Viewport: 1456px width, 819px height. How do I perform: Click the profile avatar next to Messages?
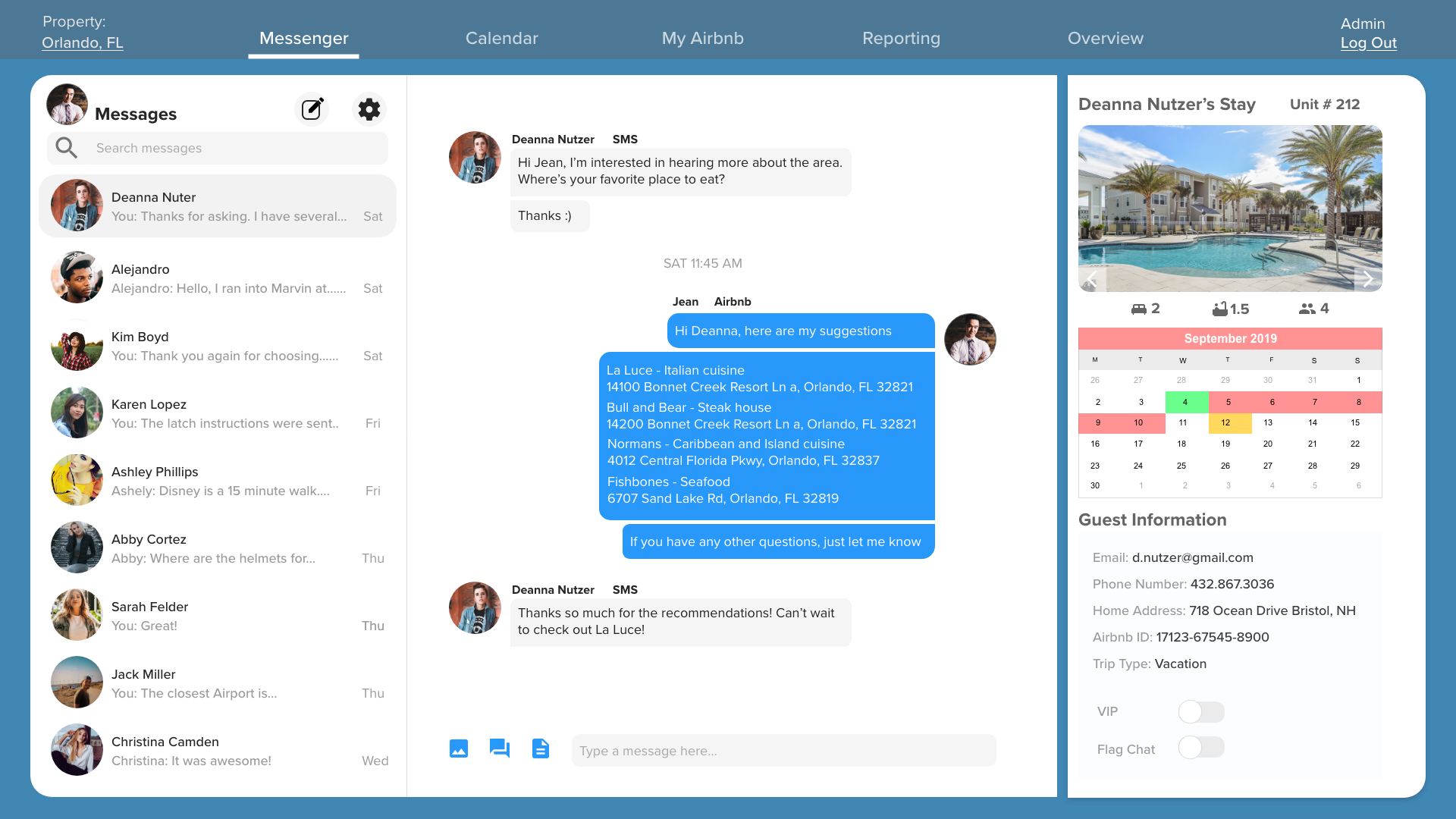coord(67,105)
